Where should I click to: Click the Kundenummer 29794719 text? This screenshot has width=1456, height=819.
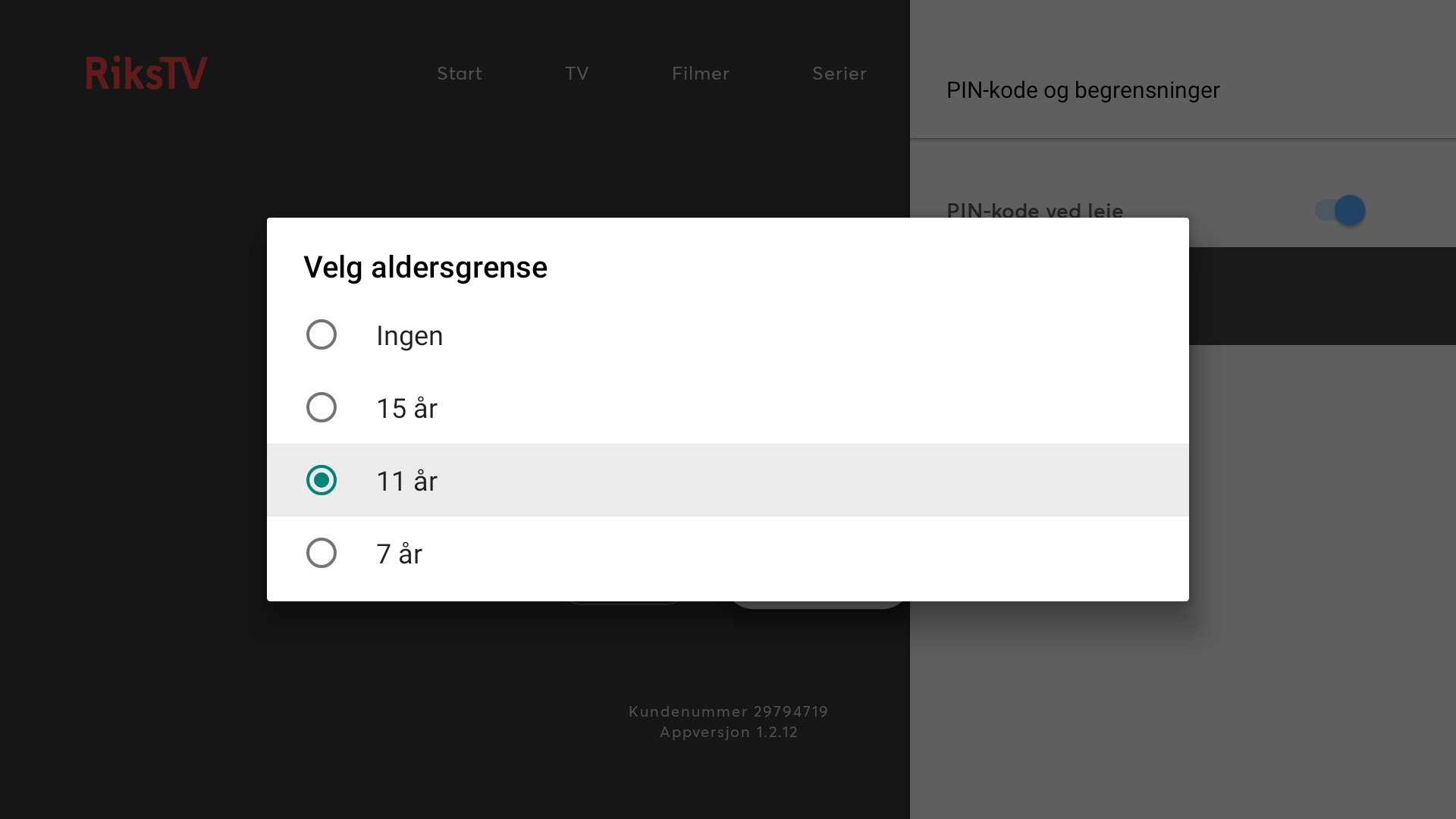coord(728,711)
